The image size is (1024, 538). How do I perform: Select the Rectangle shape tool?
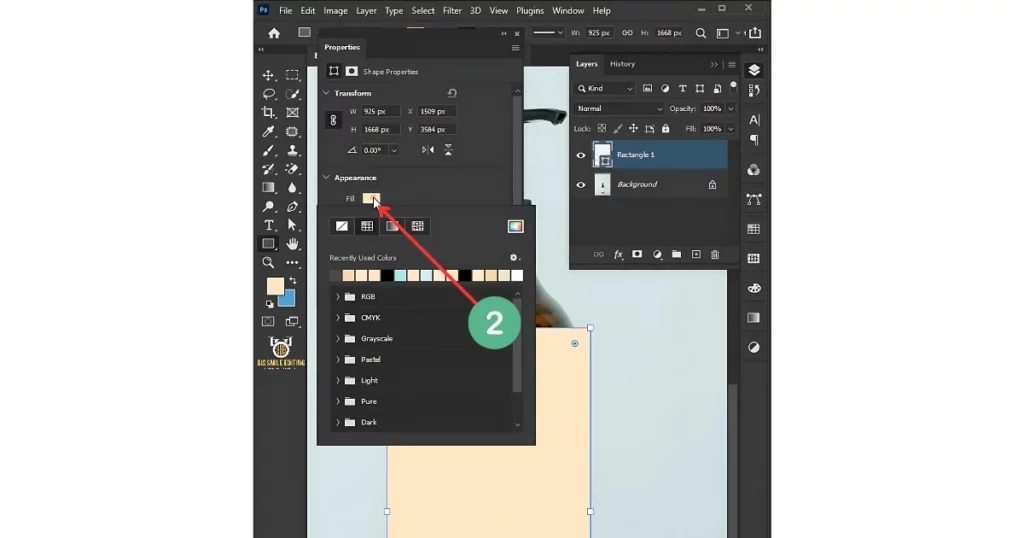[268, 244]
